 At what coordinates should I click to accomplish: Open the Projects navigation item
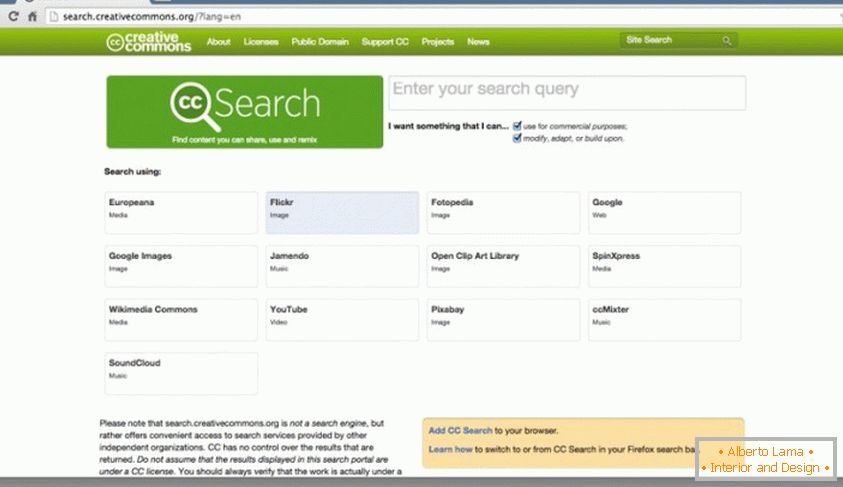click(x=438, y=42)
